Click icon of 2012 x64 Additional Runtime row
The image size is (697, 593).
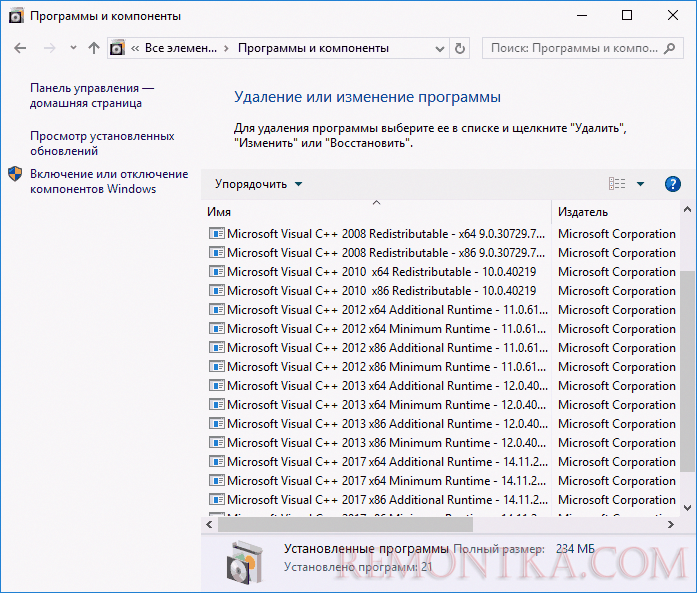[216, 309]
